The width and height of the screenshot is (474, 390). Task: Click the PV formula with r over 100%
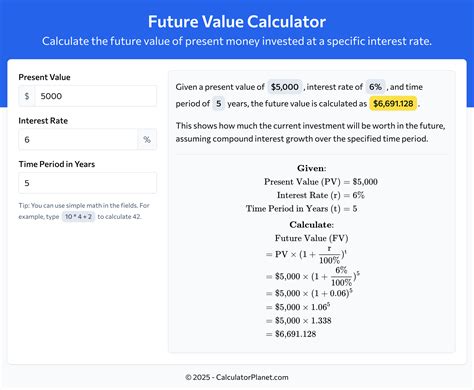pos(306,255)
